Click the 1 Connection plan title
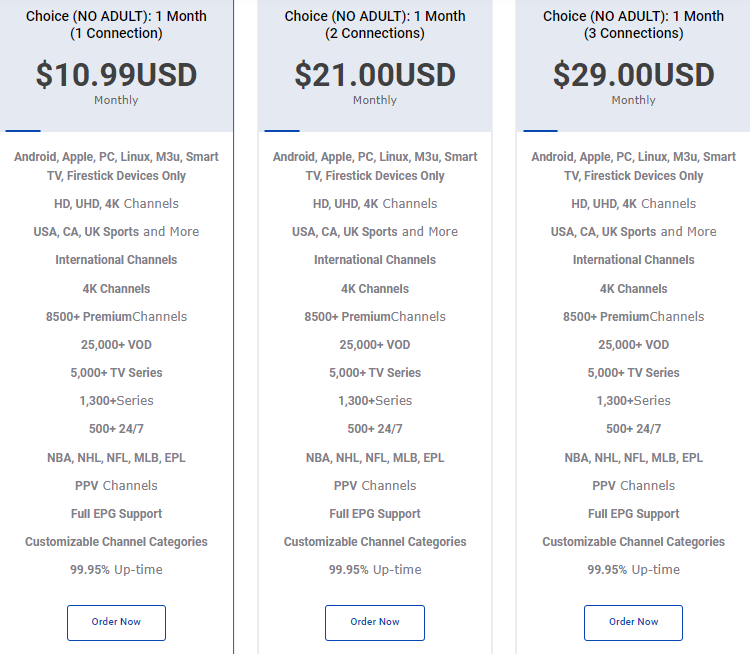Viewport: 750px width, 654px height. tap(116, 25)
